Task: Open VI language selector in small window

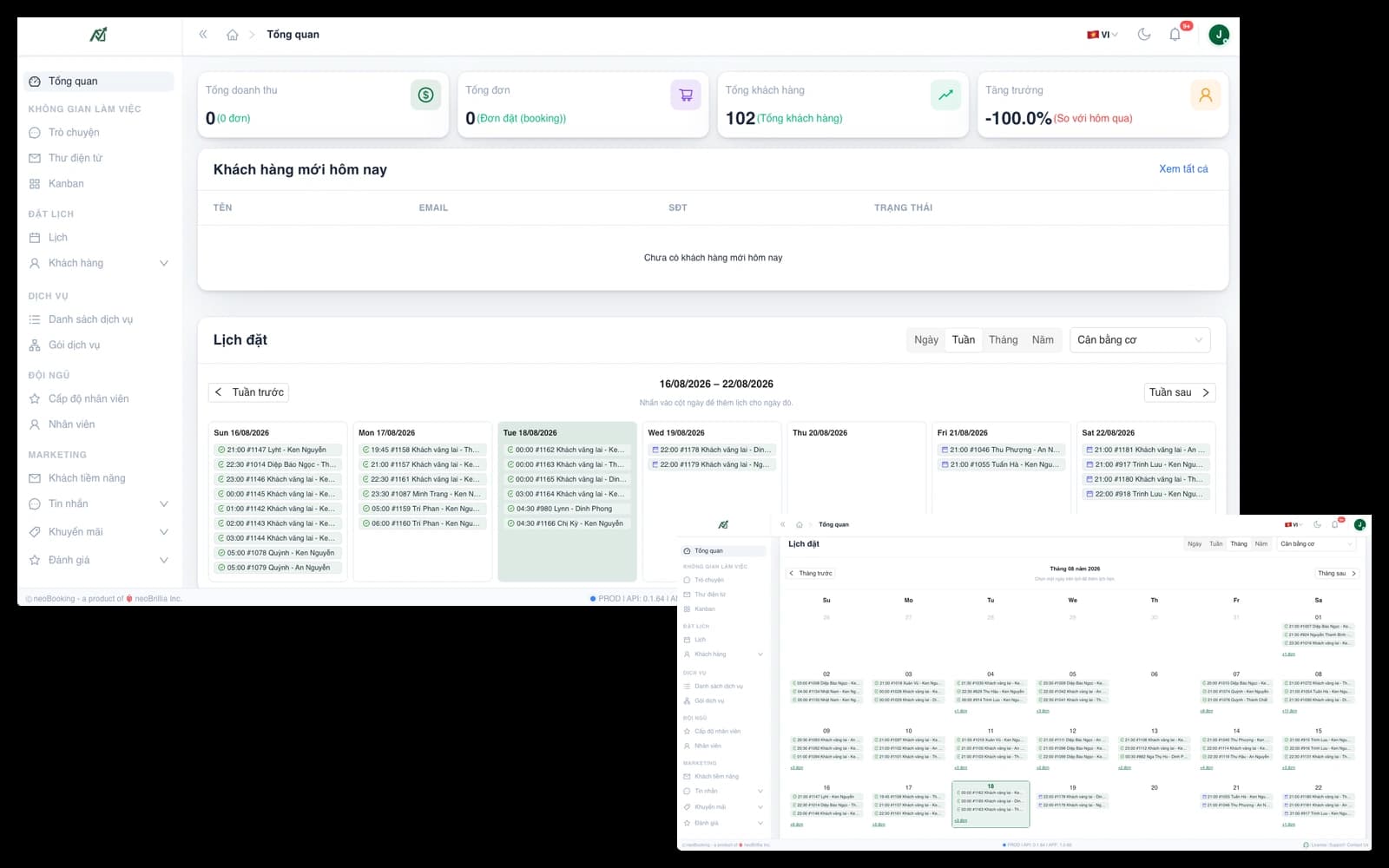Action: pyautogui.click(x=1293, y=525)
